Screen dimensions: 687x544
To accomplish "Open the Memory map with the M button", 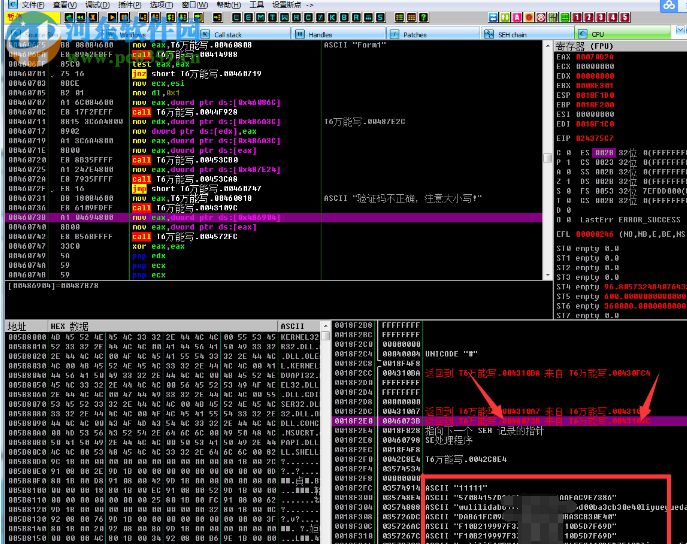I will (260, 17).
